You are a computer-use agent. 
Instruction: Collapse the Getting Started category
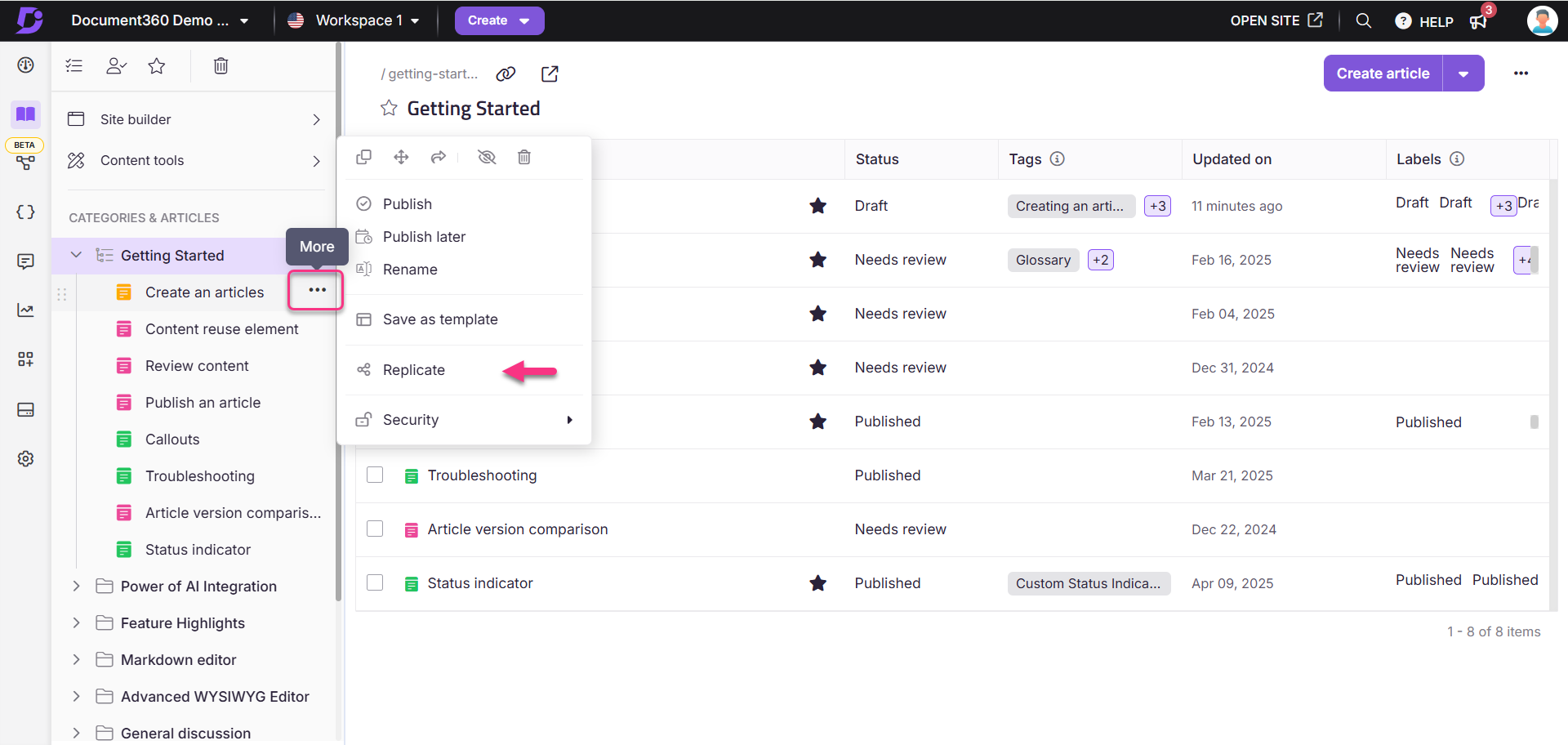76,255
